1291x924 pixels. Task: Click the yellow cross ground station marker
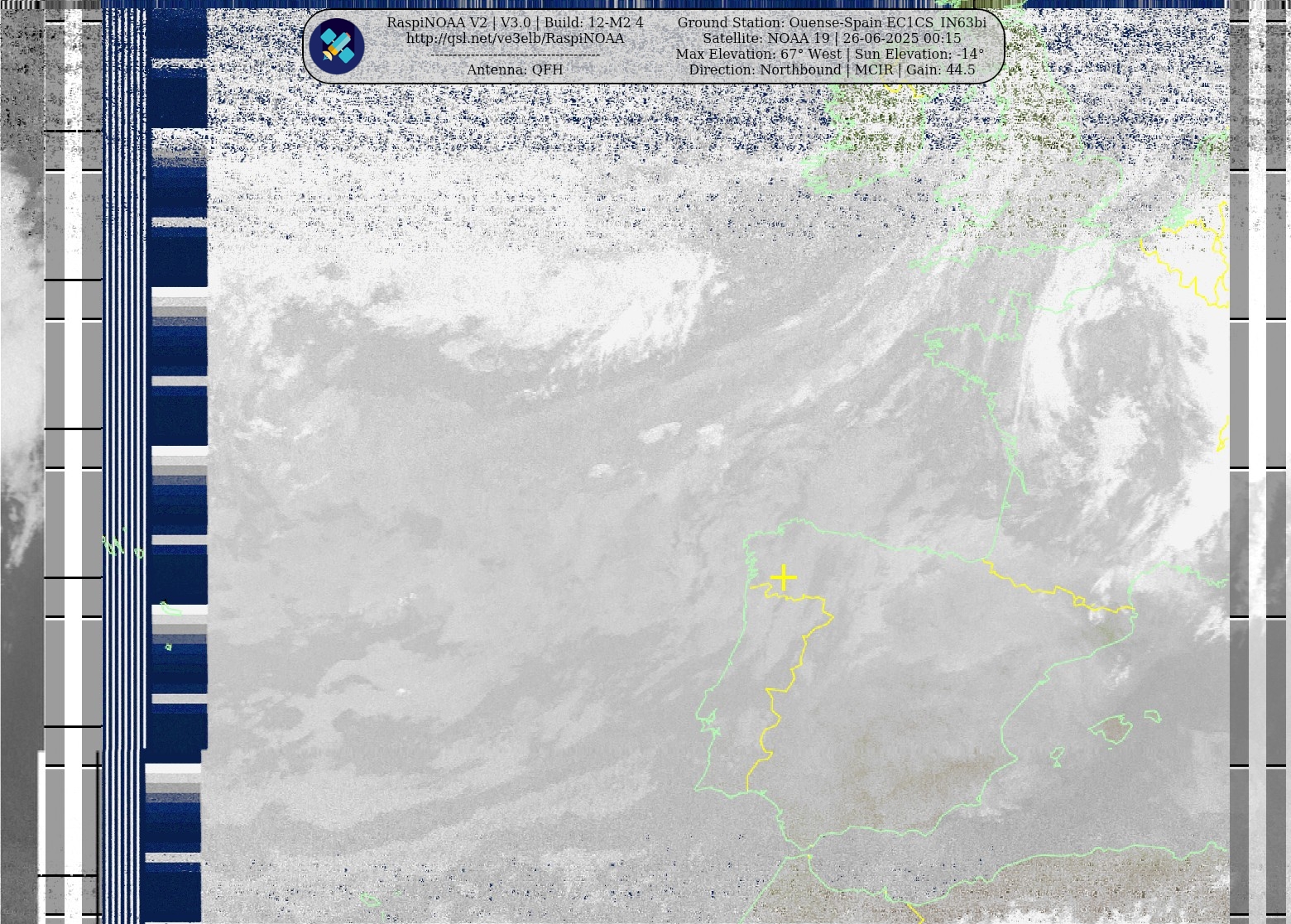point(783,577)
